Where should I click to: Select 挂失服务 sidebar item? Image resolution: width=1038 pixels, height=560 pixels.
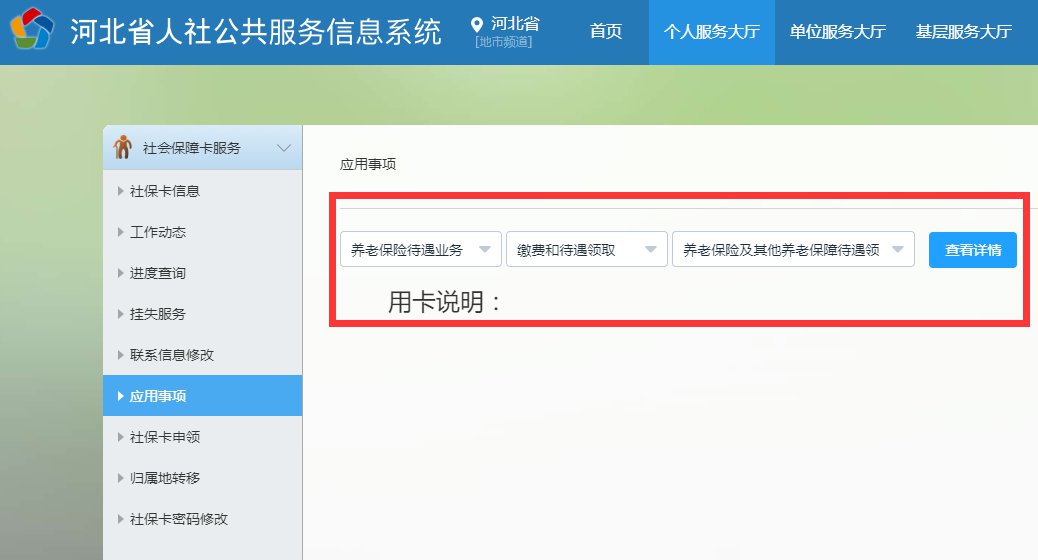coord(203,314)
